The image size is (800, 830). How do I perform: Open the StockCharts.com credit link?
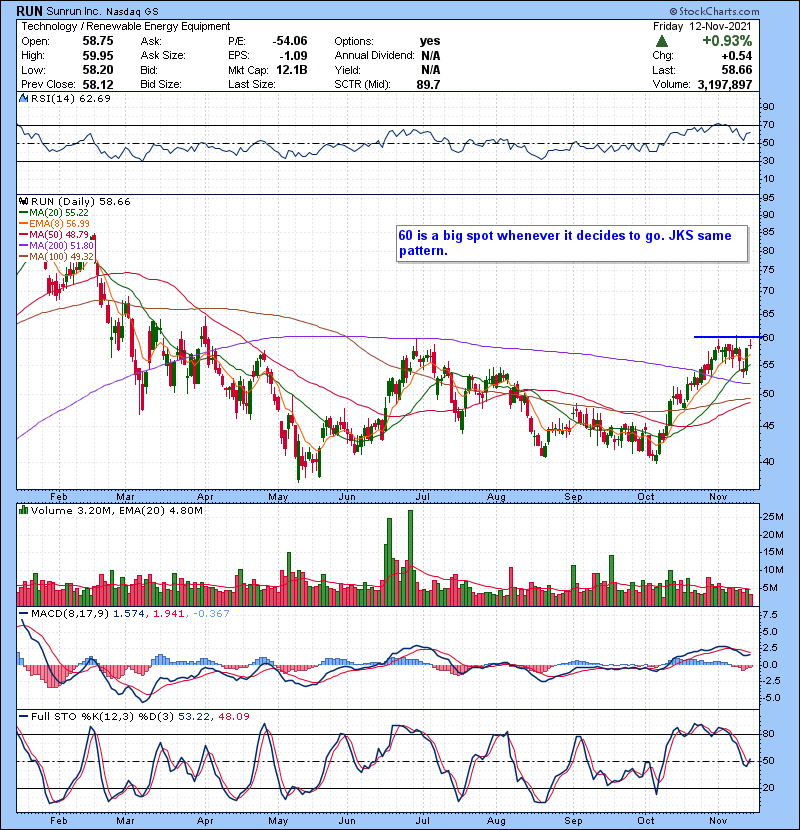714,11
